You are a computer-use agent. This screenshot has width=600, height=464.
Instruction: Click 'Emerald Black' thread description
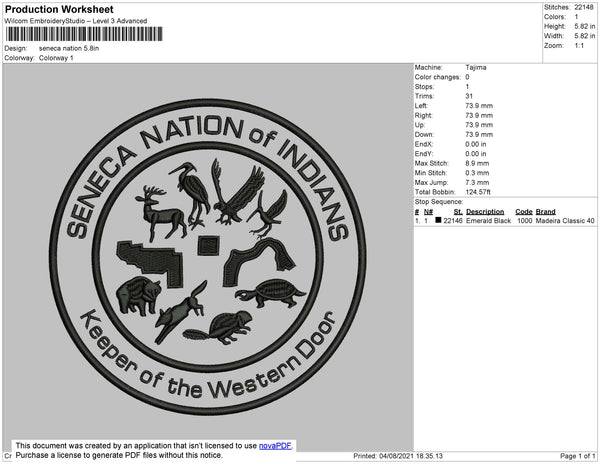click(x=488, y=221)
